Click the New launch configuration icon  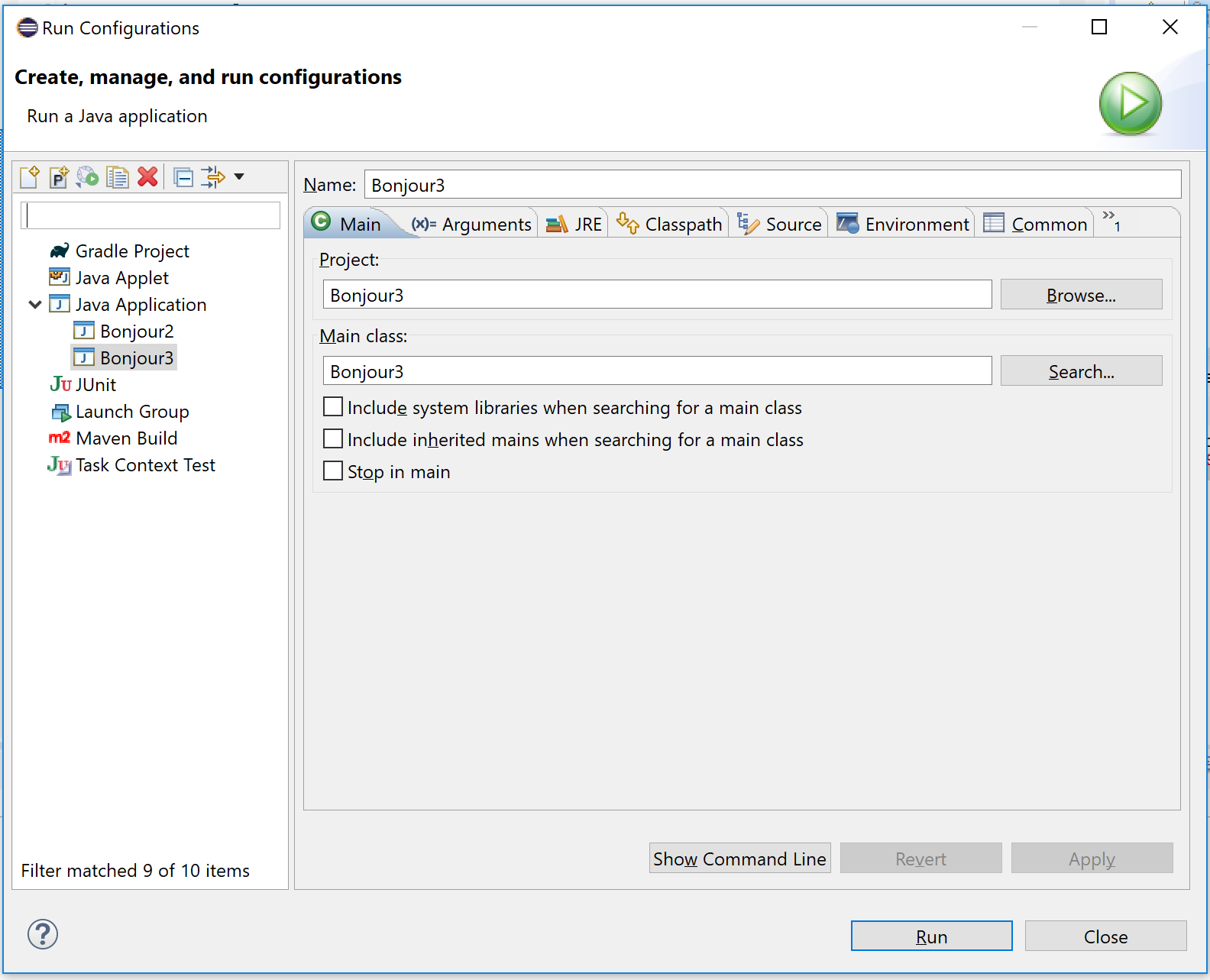coord(30,177)
